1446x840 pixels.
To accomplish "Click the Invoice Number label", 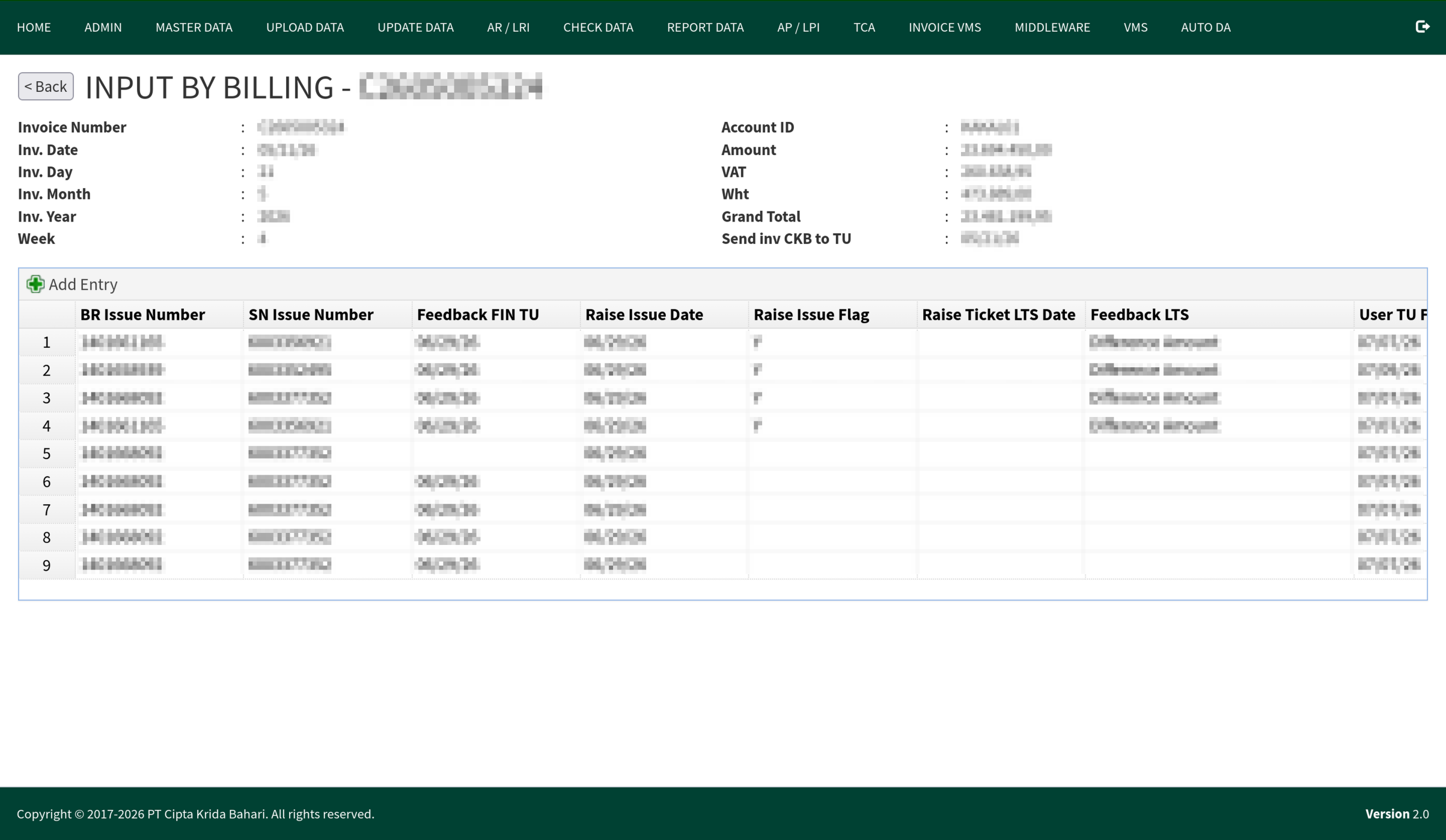I will coord(72,127).
